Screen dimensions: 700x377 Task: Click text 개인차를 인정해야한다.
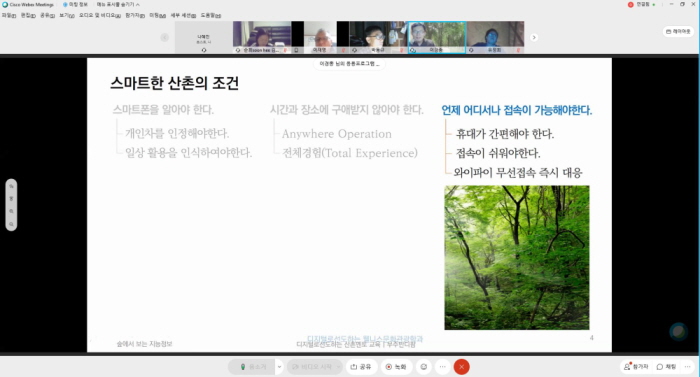pos(177,134)
